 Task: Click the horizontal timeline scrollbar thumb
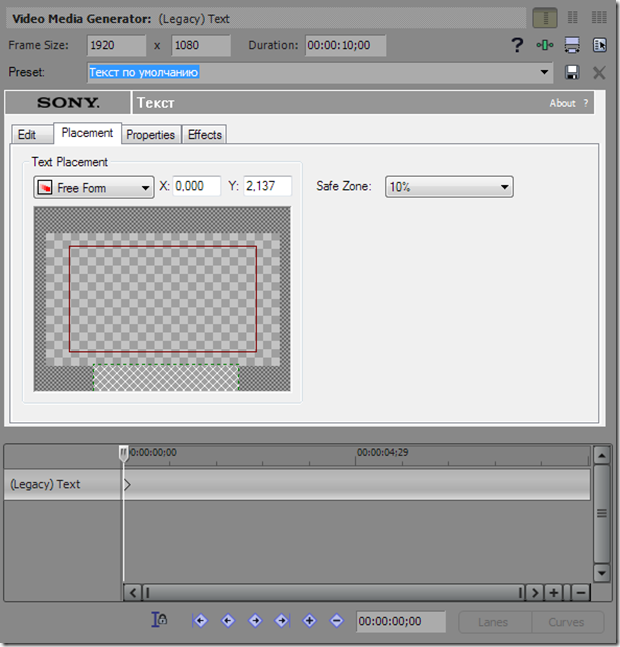(333, 593)
